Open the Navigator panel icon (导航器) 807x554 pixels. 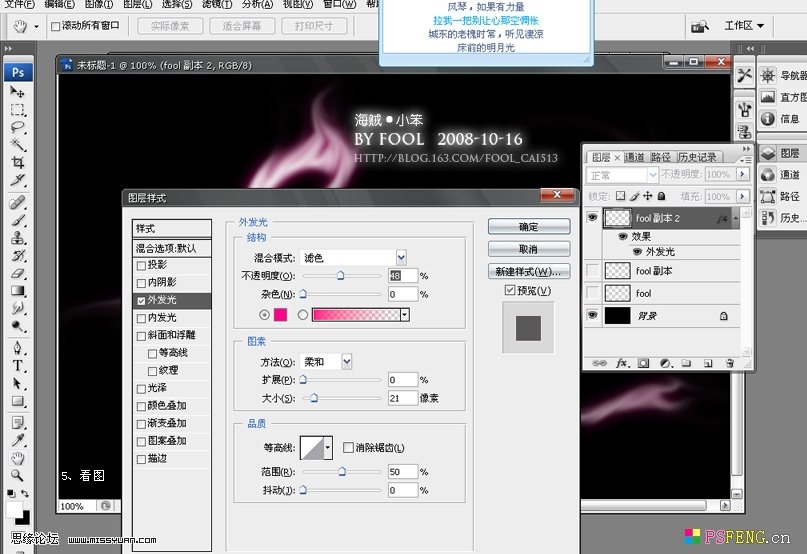(767, 76)
